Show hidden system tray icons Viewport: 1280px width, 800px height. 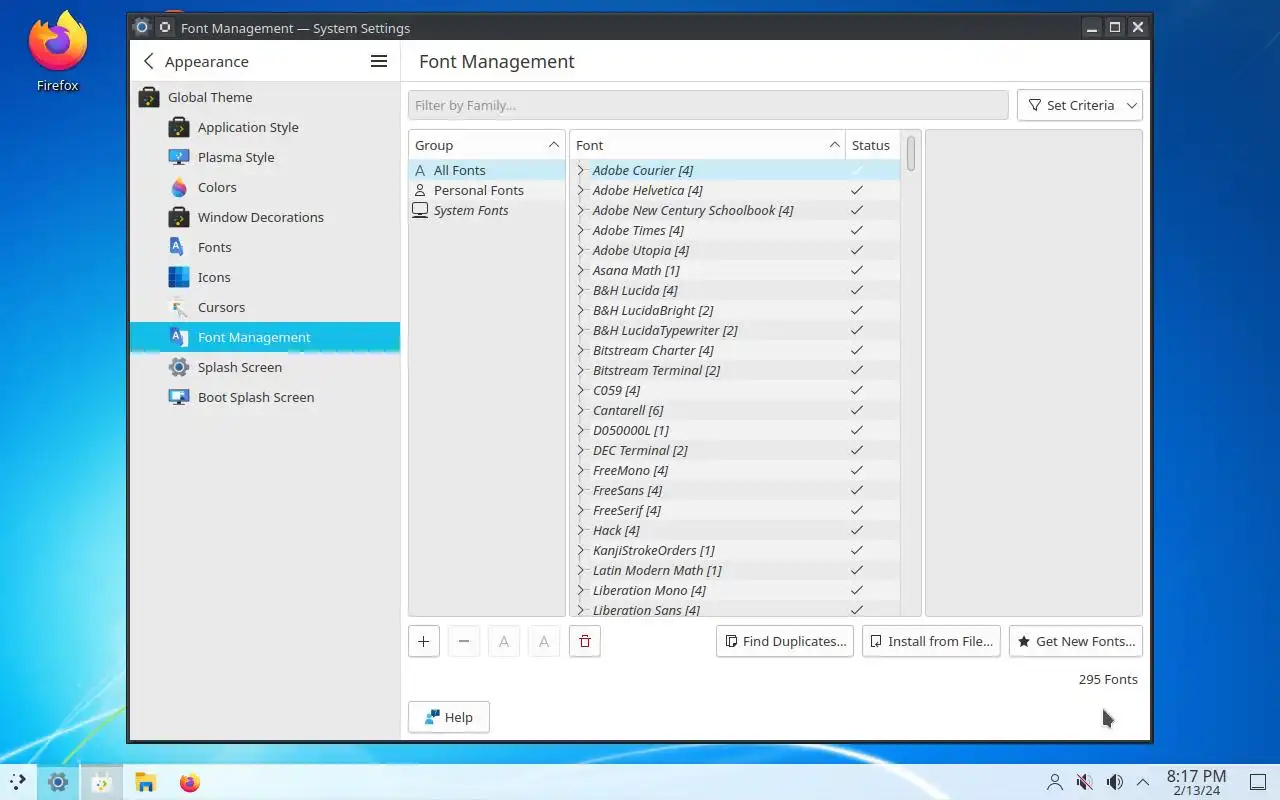point(1143,782)
